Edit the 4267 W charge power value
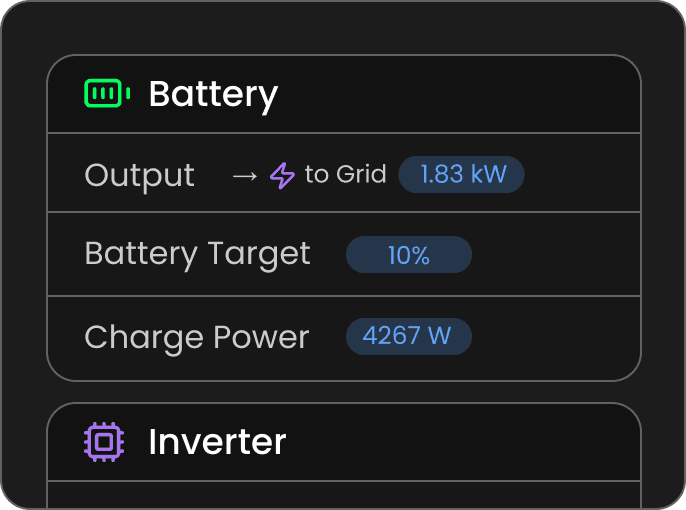Viewport: 686px width, 510px height. 408,336
